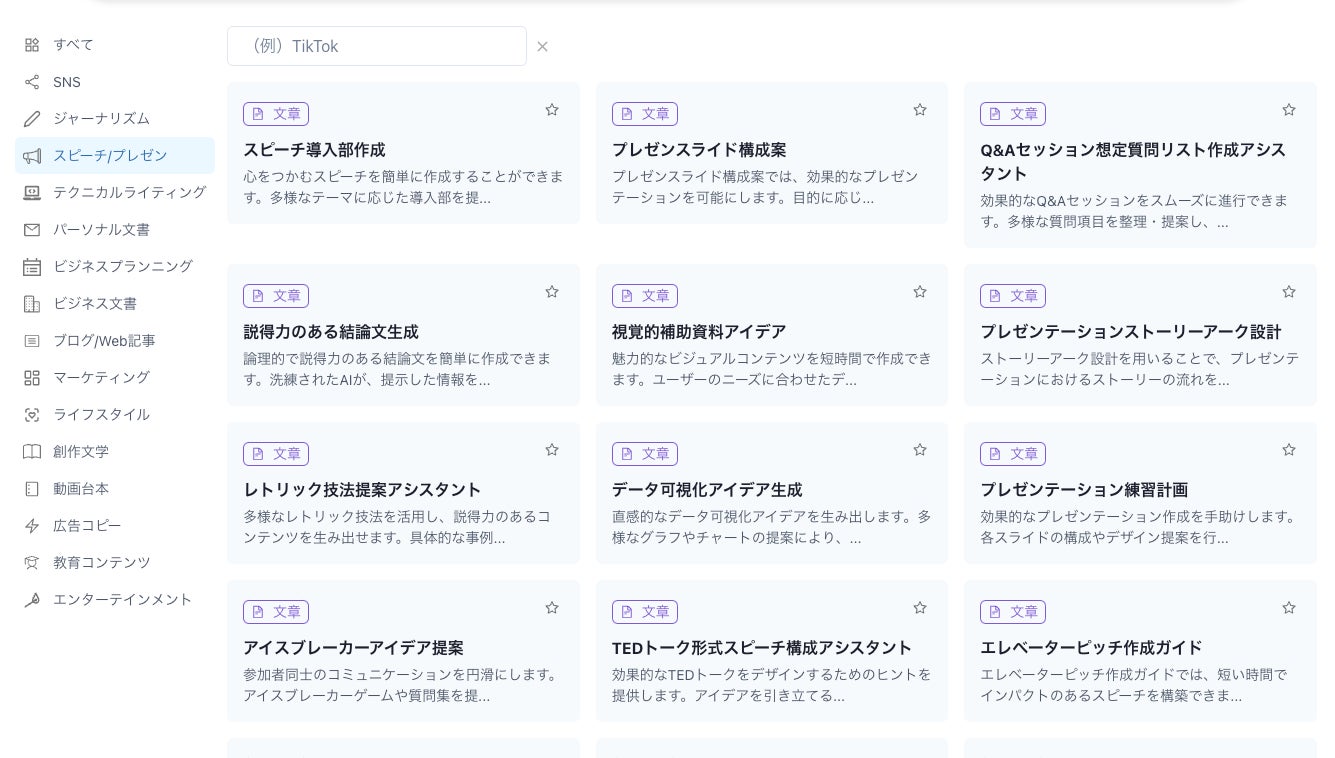Open the アイスブレーカーアイデア提案 card
Image resolution: width=1335 pixels, height=758 pixels.
(353, 648)
